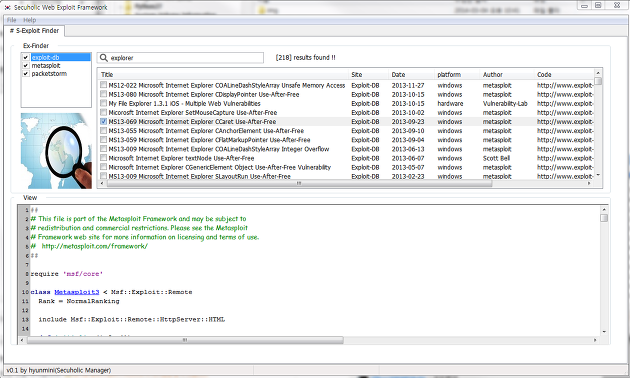This screenshot has height=378, width=630.
Task: Click the code URL in MS12-022 row
Action: [565, 85]
